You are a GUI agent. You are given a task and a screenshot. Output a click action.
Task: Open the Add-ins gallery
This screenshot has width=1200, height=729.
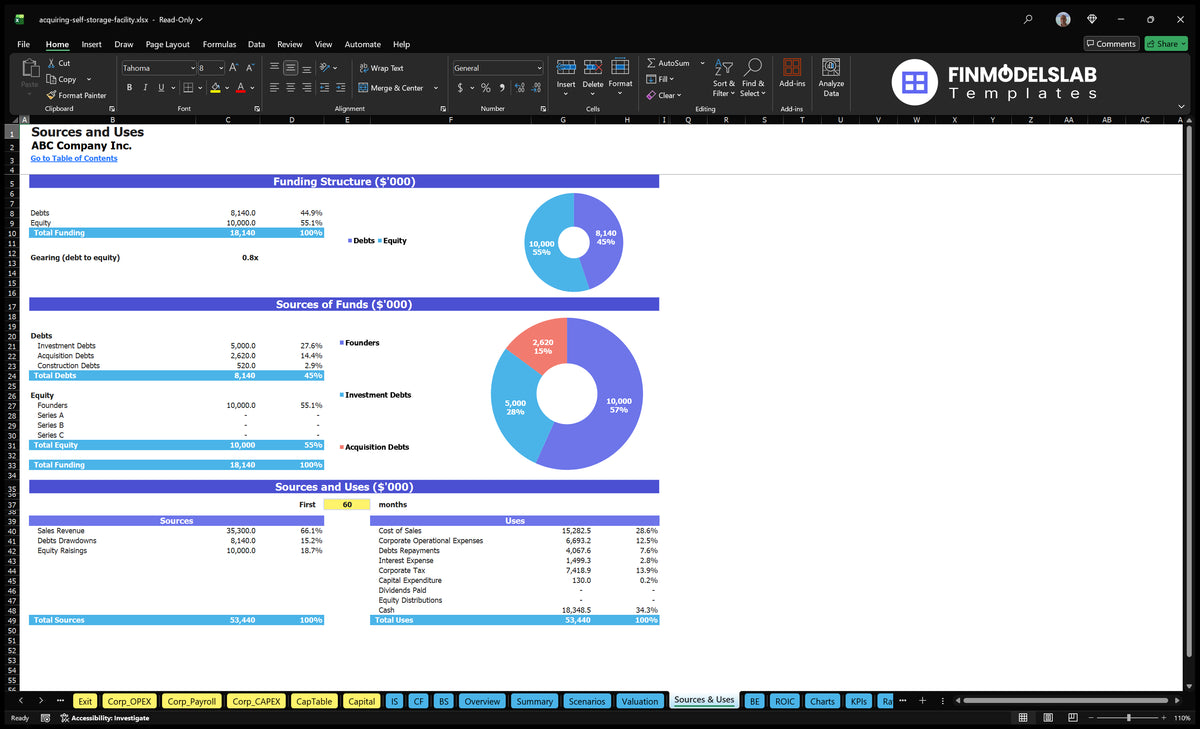tap(792, 73)
